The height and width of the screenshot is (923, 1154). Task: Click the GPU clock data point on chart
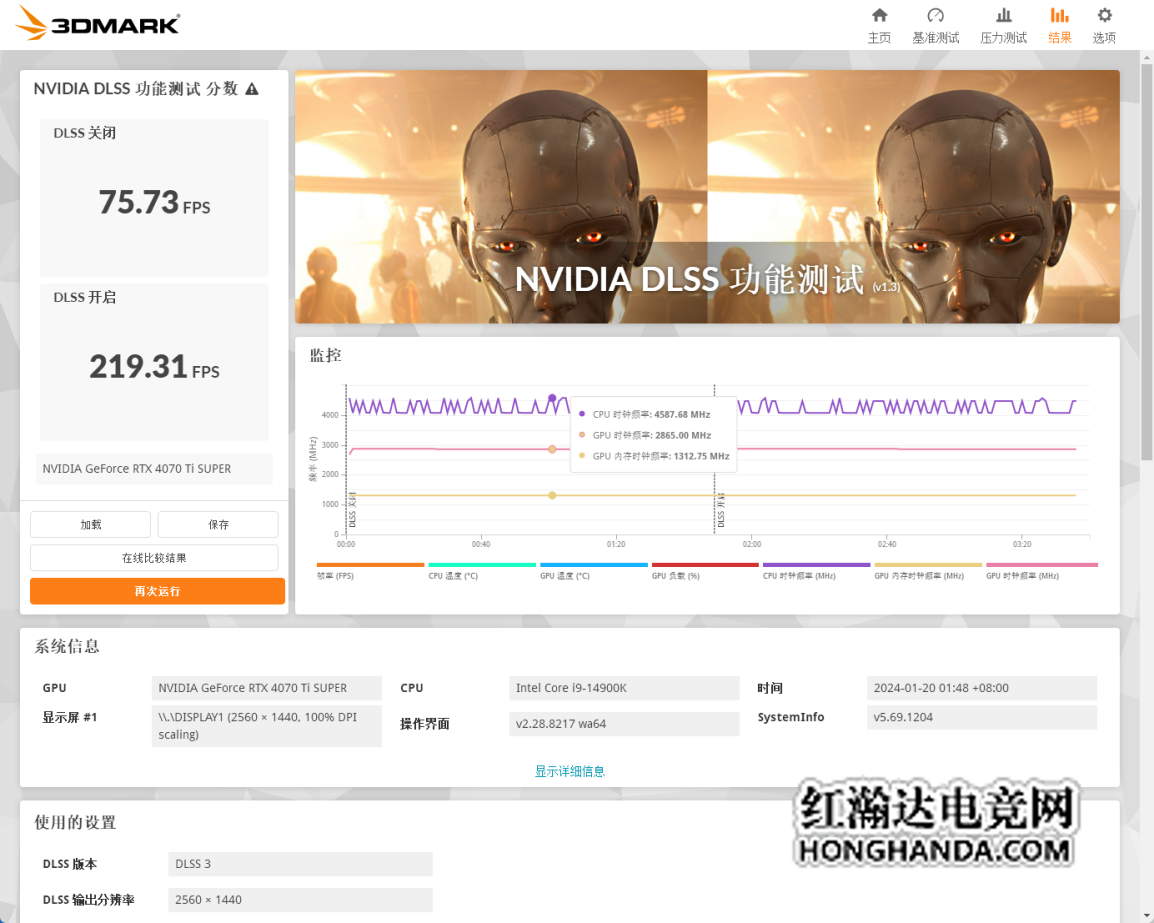[552, 449]
